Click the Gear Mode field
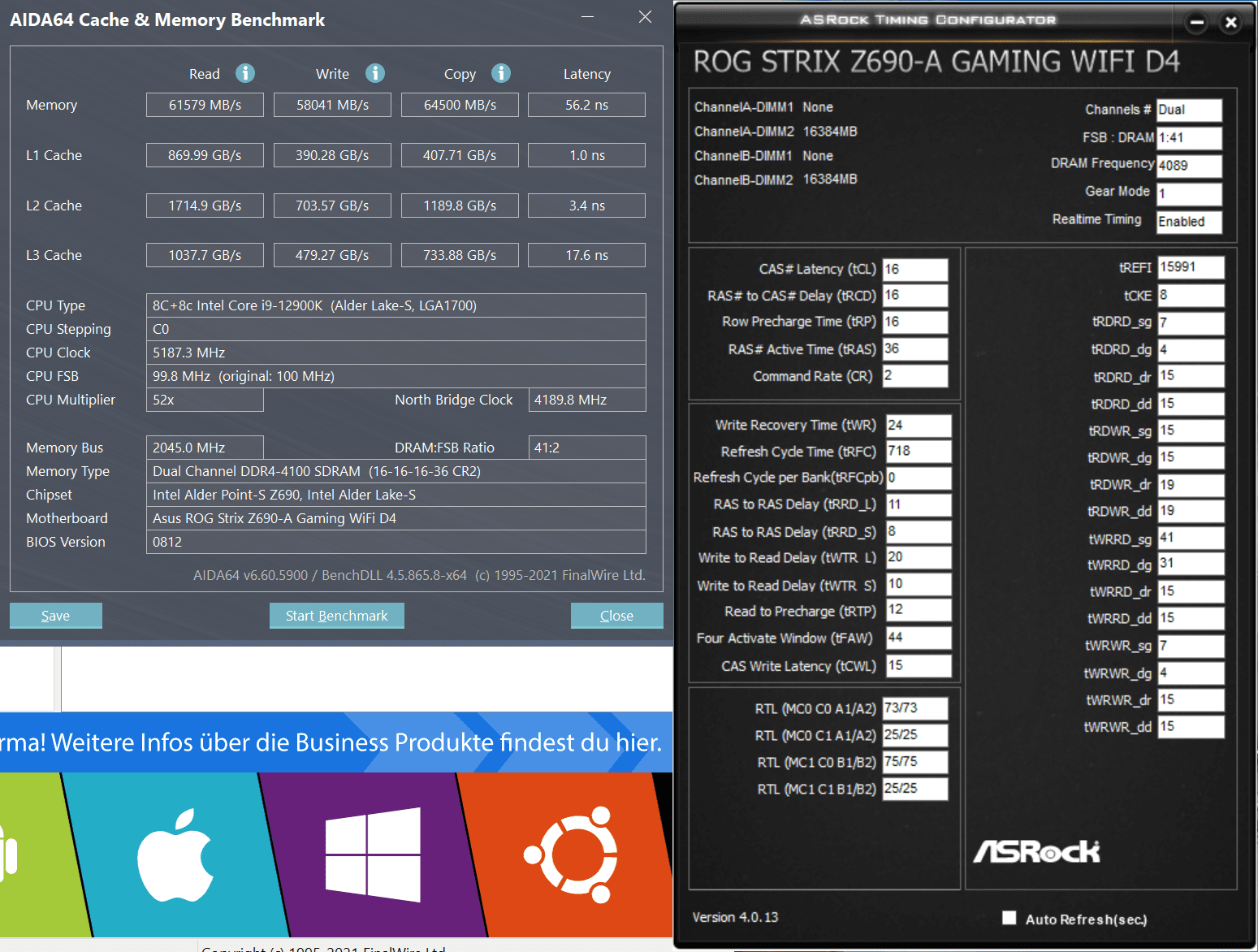This screenshot has width=1258, height=952. [x=1189, y=193]
